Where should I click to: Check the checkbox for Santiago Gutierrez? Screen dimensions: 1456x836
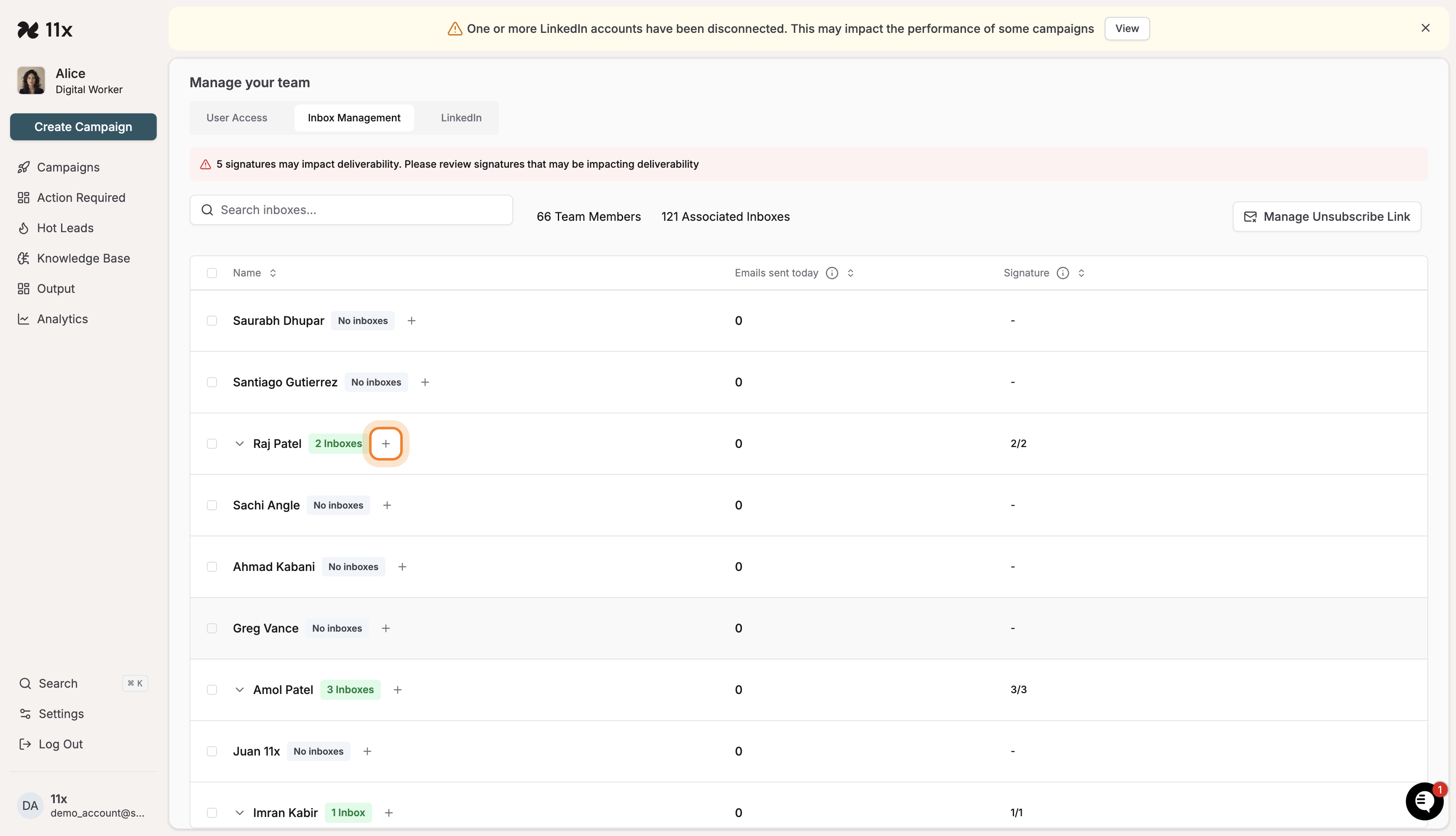click(212, 382)
